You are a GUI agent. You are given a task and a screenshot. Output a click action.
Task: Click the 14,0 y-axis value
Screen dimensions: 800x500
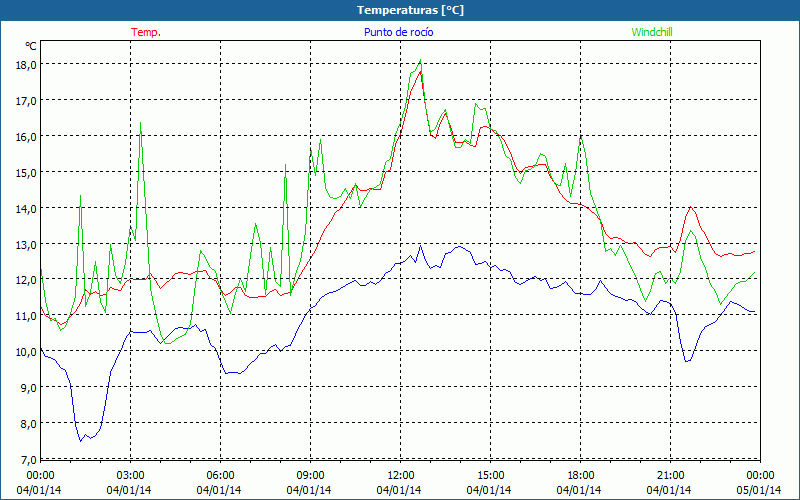pyautogui.click(x=26, y=208)
